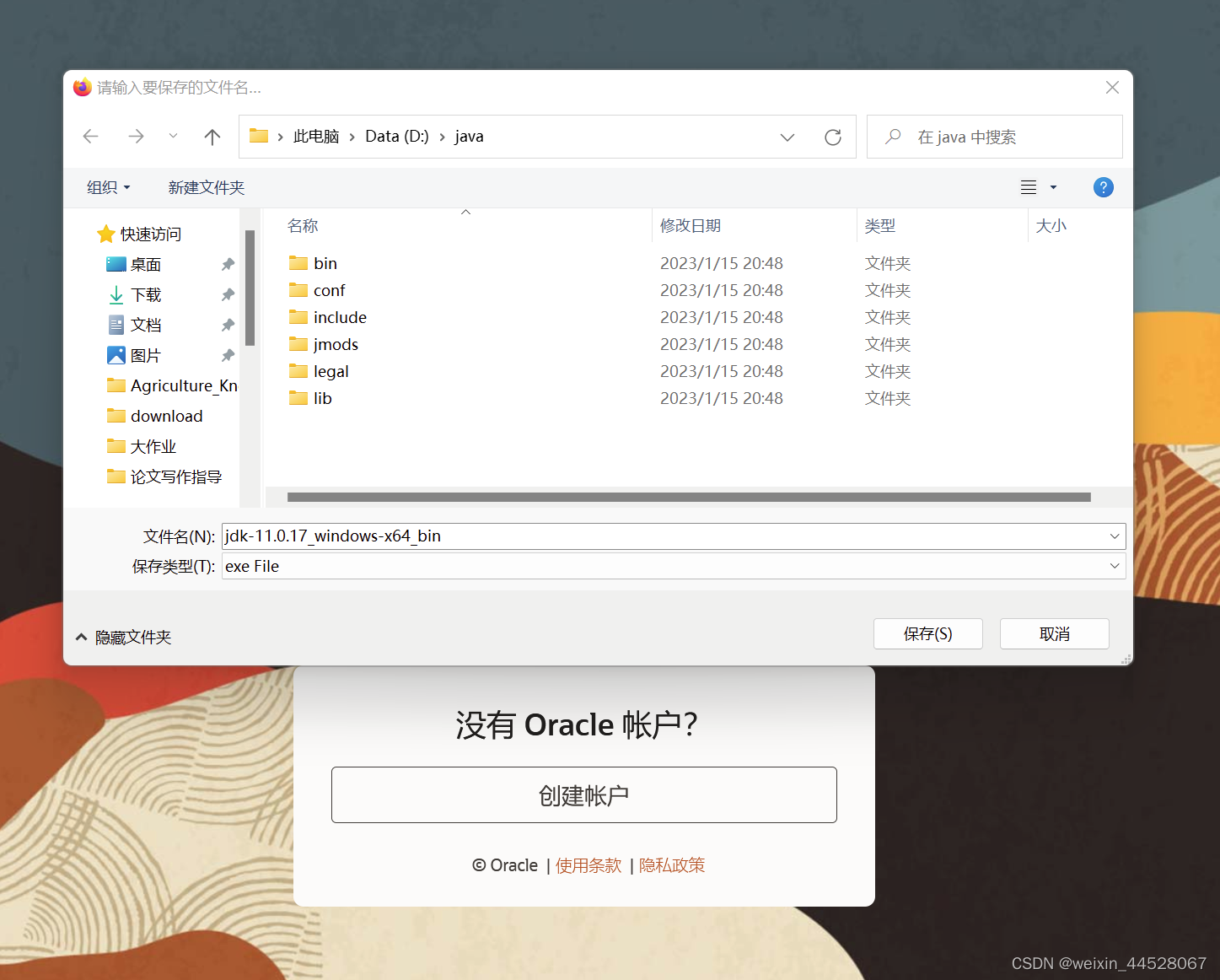
Task: Go back with the left arrow button
Action: [91, 137]
